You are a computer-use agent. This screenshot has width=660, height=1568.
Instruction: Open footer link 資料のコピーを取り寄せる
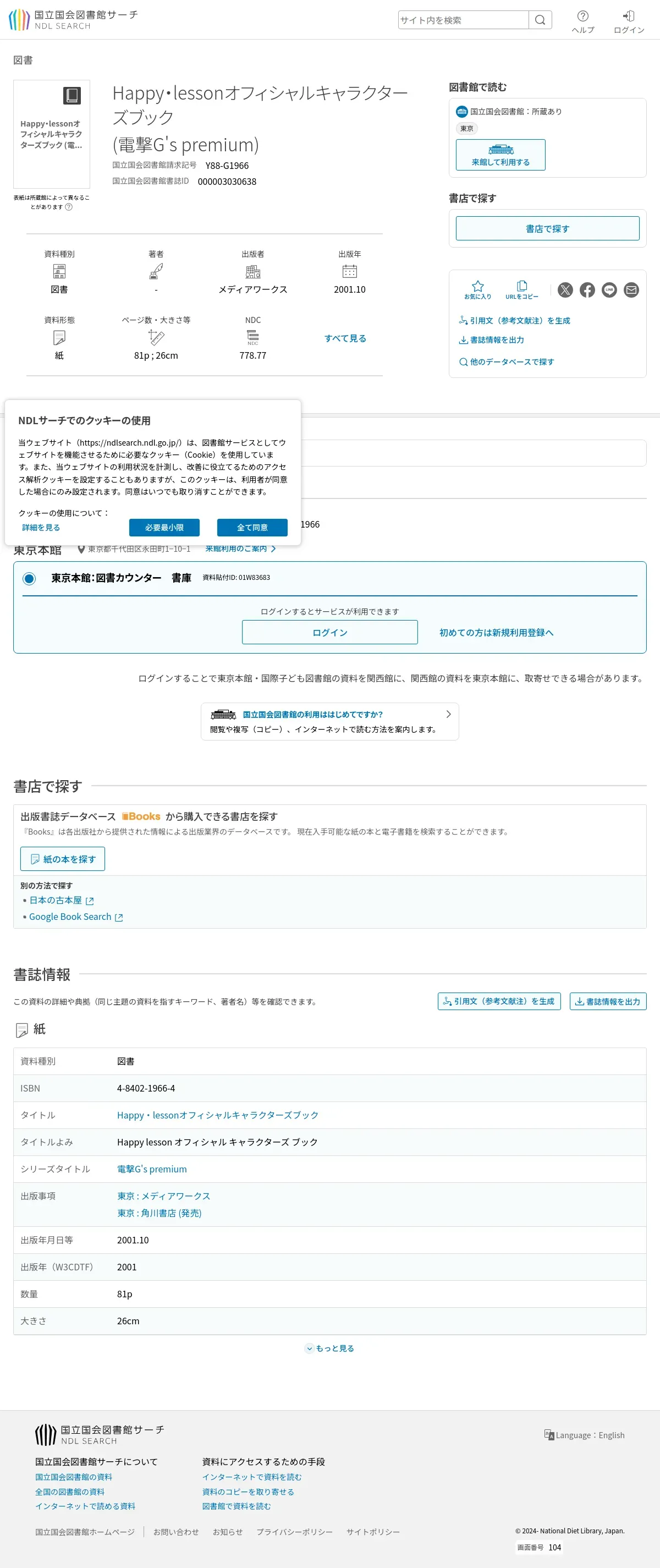[248, 1492]
